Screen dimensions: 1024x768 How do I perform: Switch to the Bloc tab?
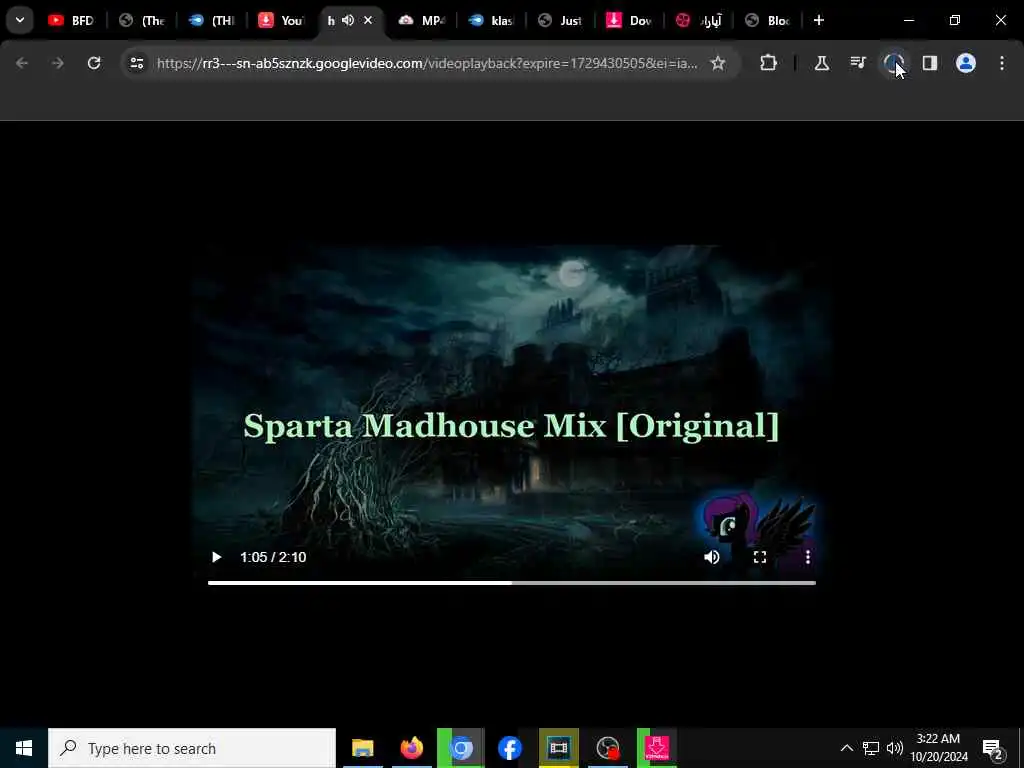(769, 20)
